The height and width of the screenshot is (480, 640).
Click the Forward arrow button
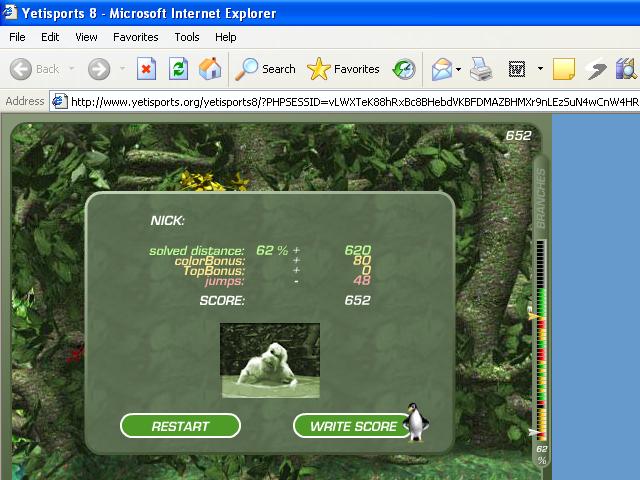coord(99,69)
